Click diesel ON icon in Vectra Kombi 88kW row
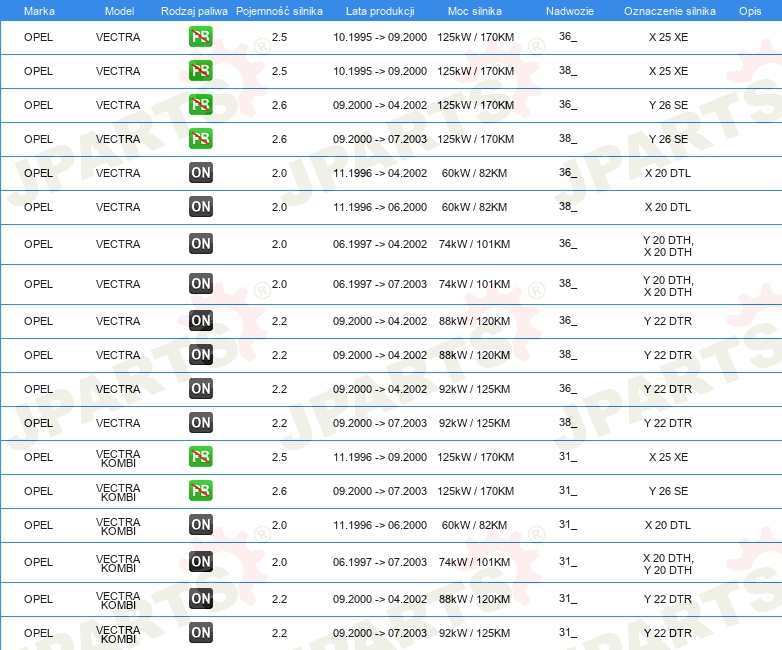The width and height of the screenshot is (782, 650). (x=200, y=599)
